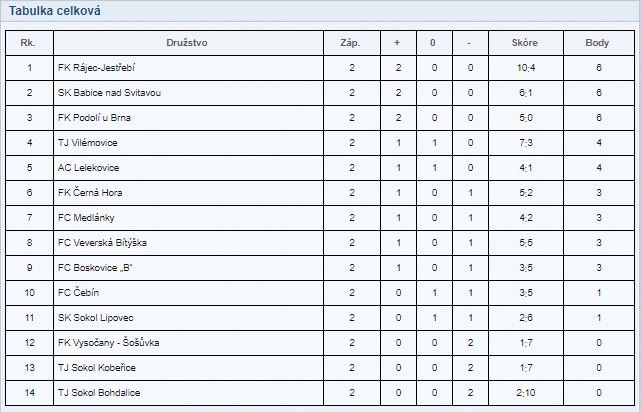Screen dimensions: 641x412
Task: Choose FK Černá Hora entry
Action: [90, 193]
